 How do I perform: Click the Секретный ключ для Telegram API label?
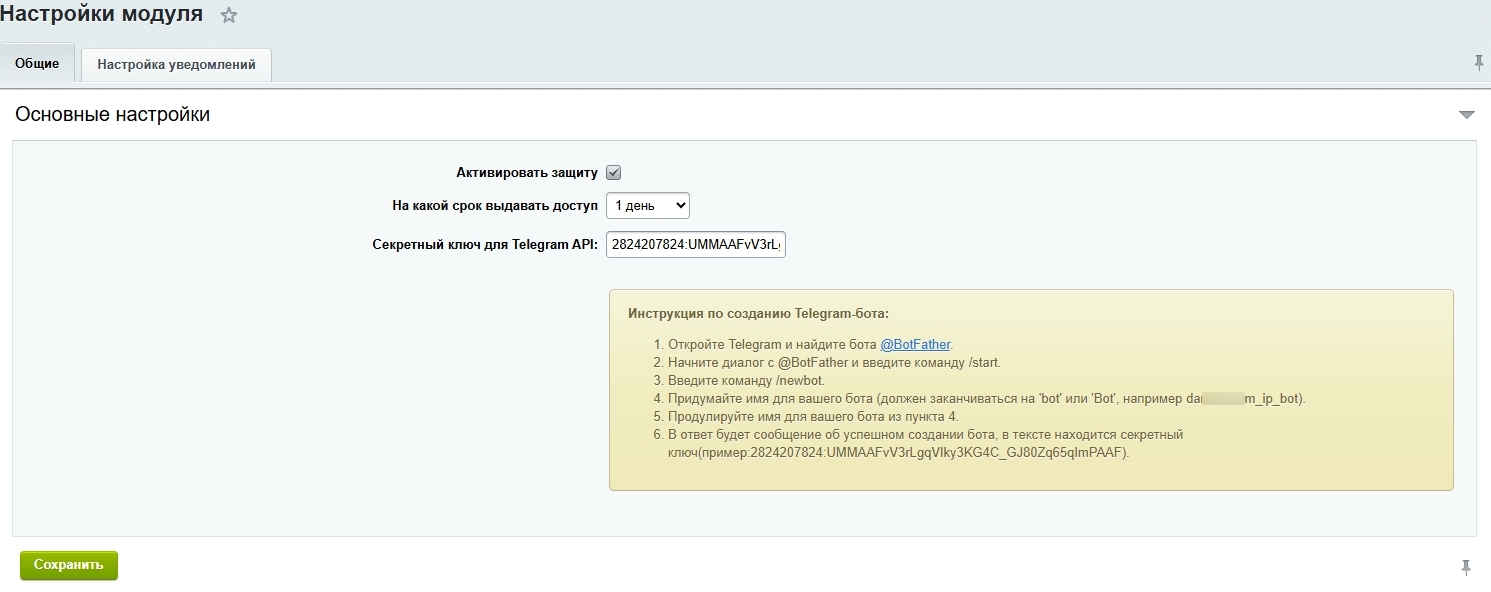tap(484, 245)
